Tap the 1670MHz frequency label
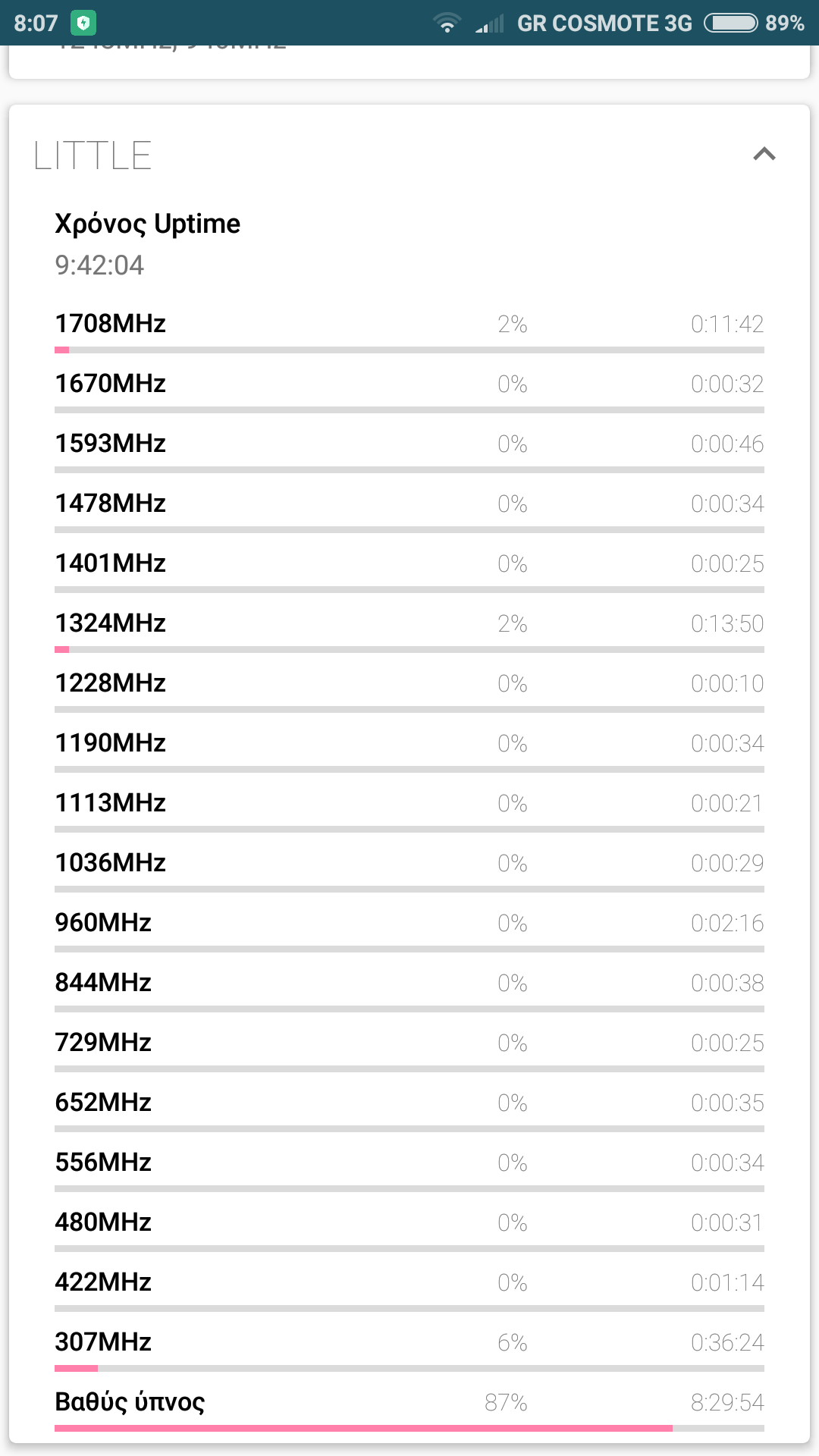This screenshot has width=819, height=1456. click(111, 384)
